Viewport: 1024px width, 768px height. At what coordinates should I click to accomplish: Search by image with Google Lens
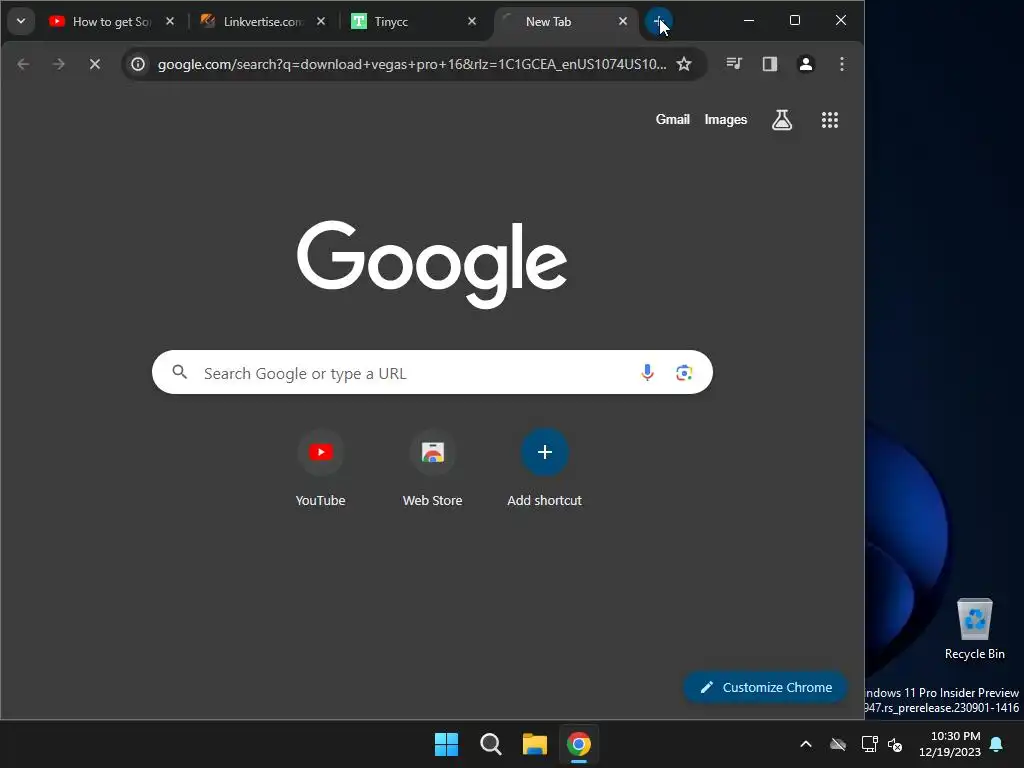click(x=684, y=372)
